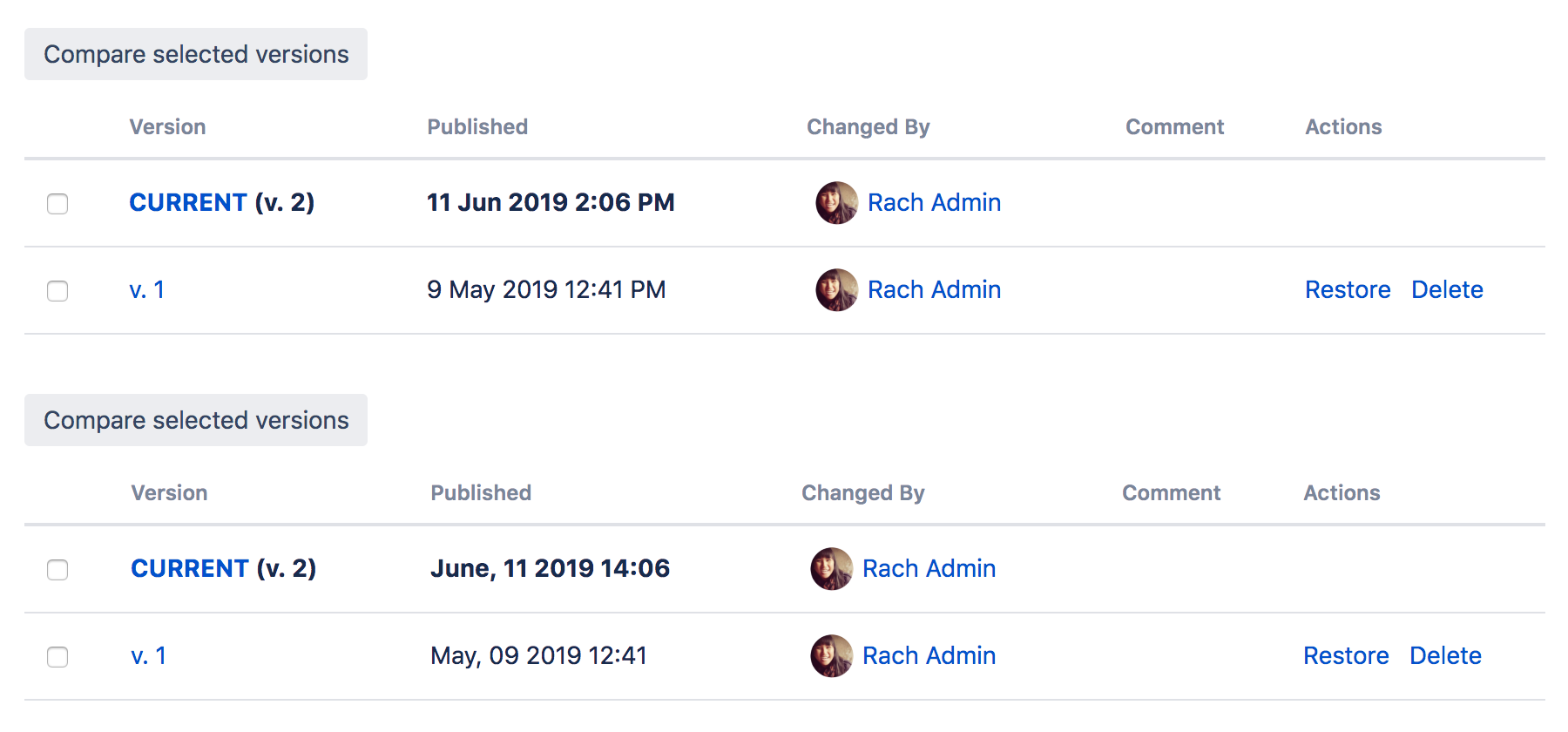
Task: Open the CURRENT (v. 2) link published 11 Jun 2019 2:06 PM
Action: [x=188, y=203]
